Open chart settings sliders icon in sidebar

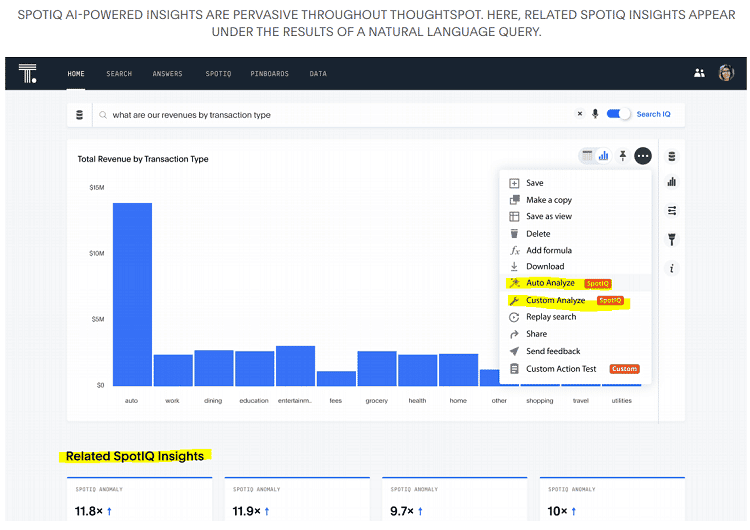(x=672, y=210)
